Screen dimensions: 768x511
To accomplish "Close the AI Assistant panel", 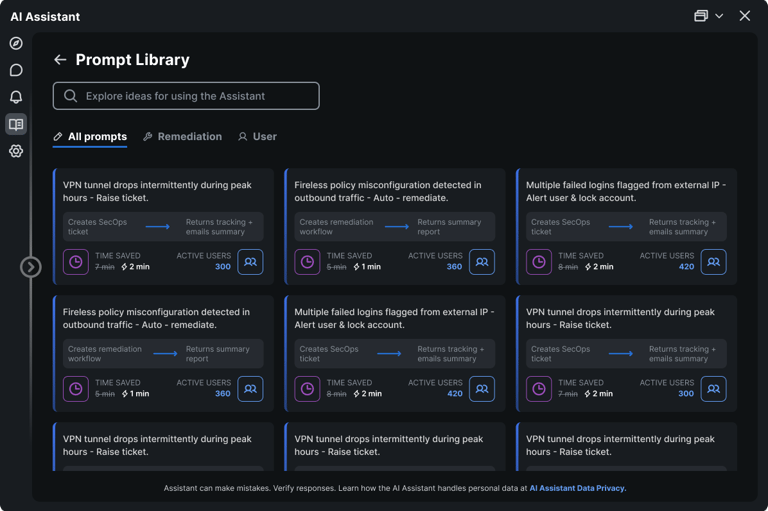I will tap(745, 16).
